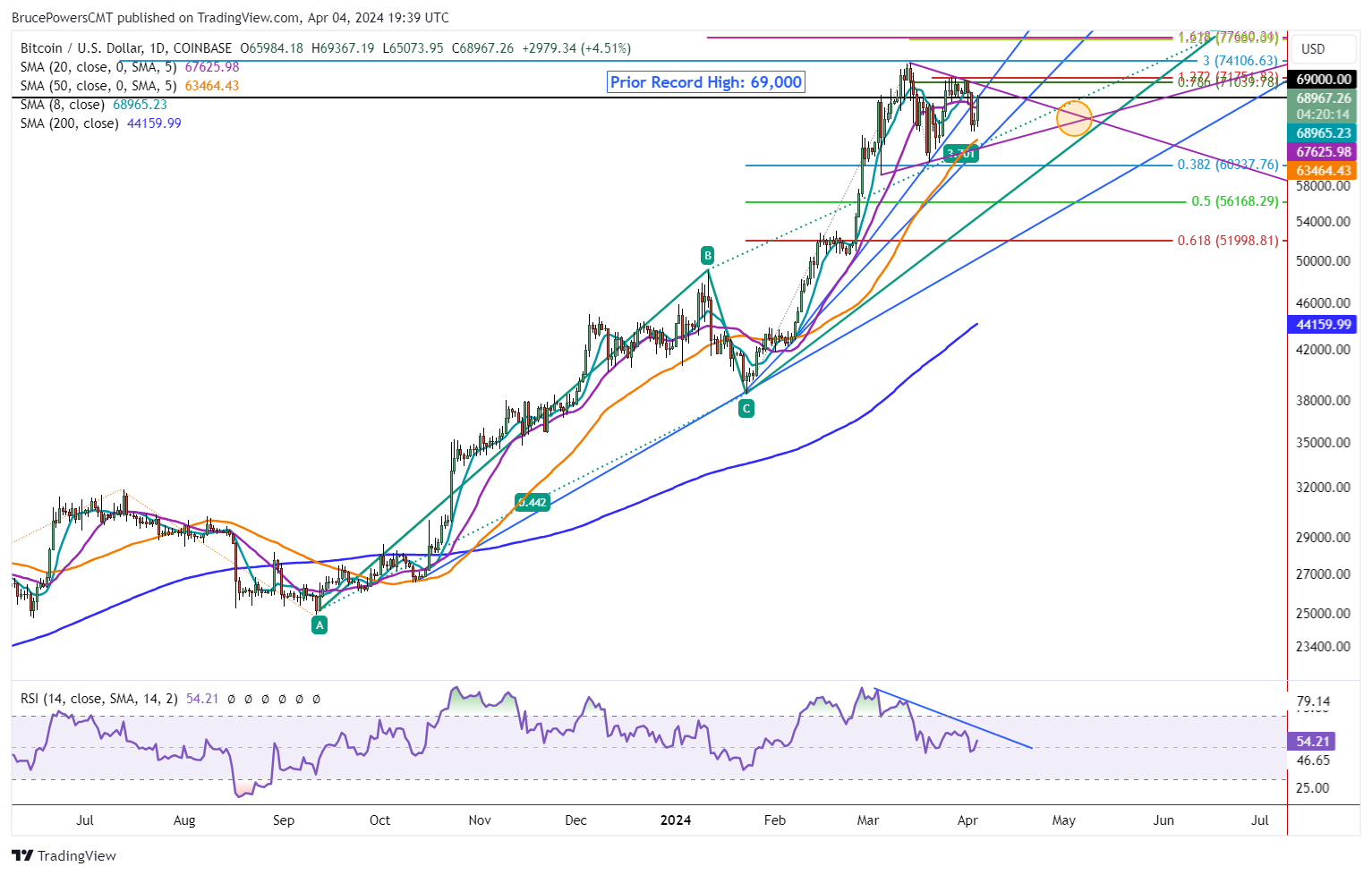Viewport: 1372px width, 875px height.
Task: Click the point B wave marker on the chart
Action: 707,255
